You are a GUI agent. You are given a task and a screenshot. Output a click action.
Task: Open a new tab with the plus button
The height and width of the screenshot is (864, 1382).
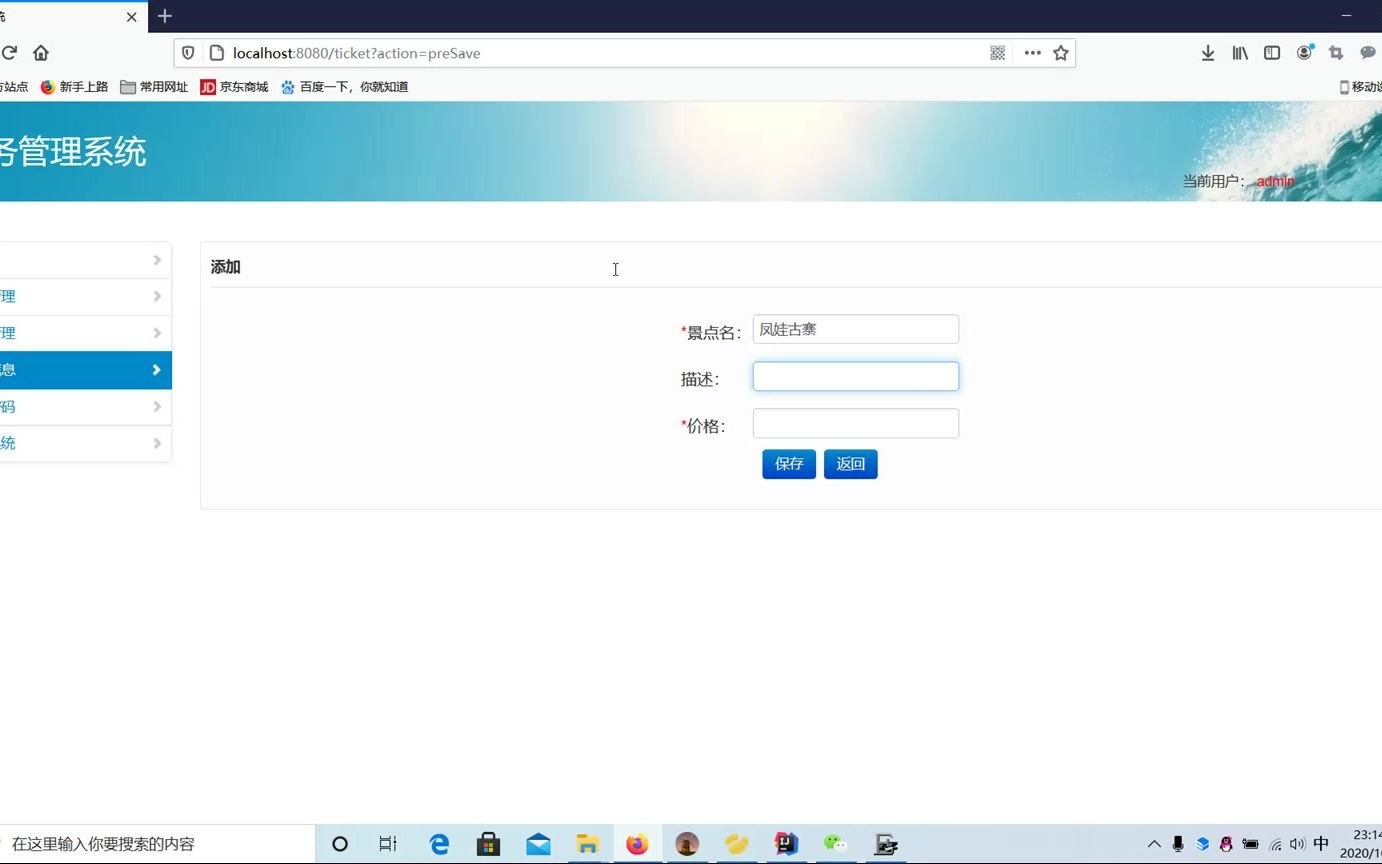[164, 16]
